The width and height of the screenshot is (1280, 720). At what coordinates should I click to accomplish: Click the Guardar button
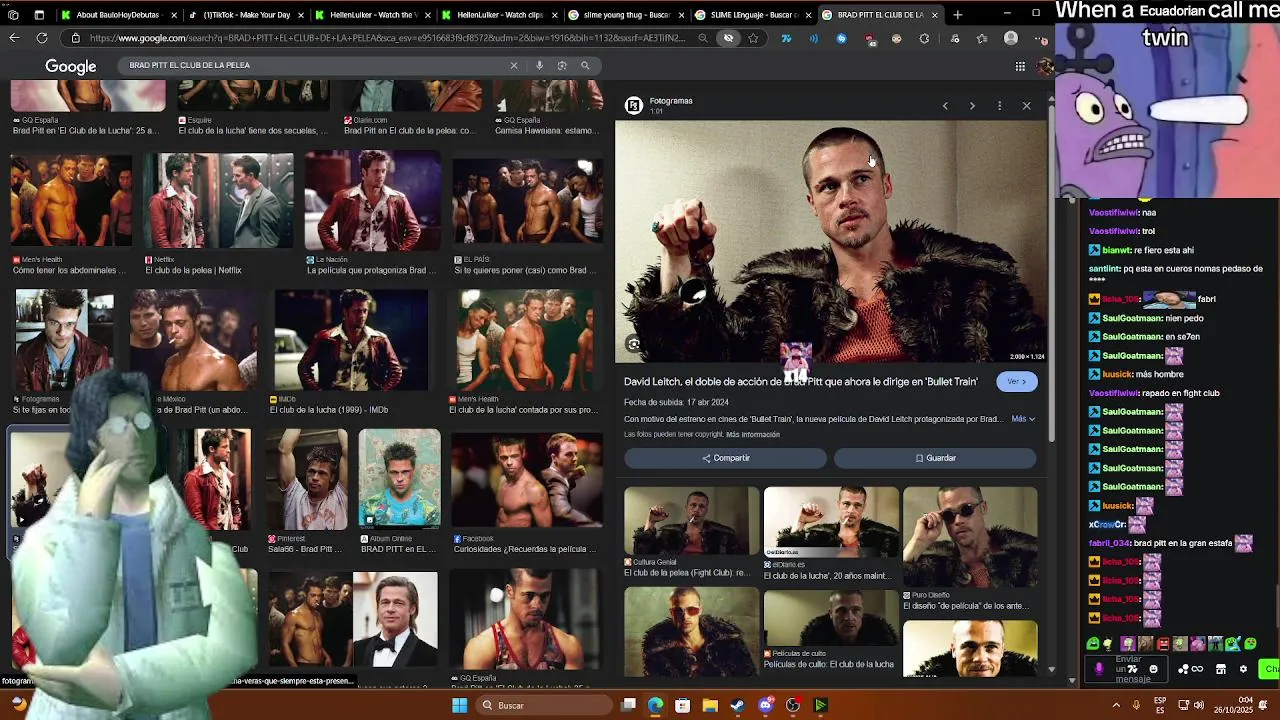point(935,458)
